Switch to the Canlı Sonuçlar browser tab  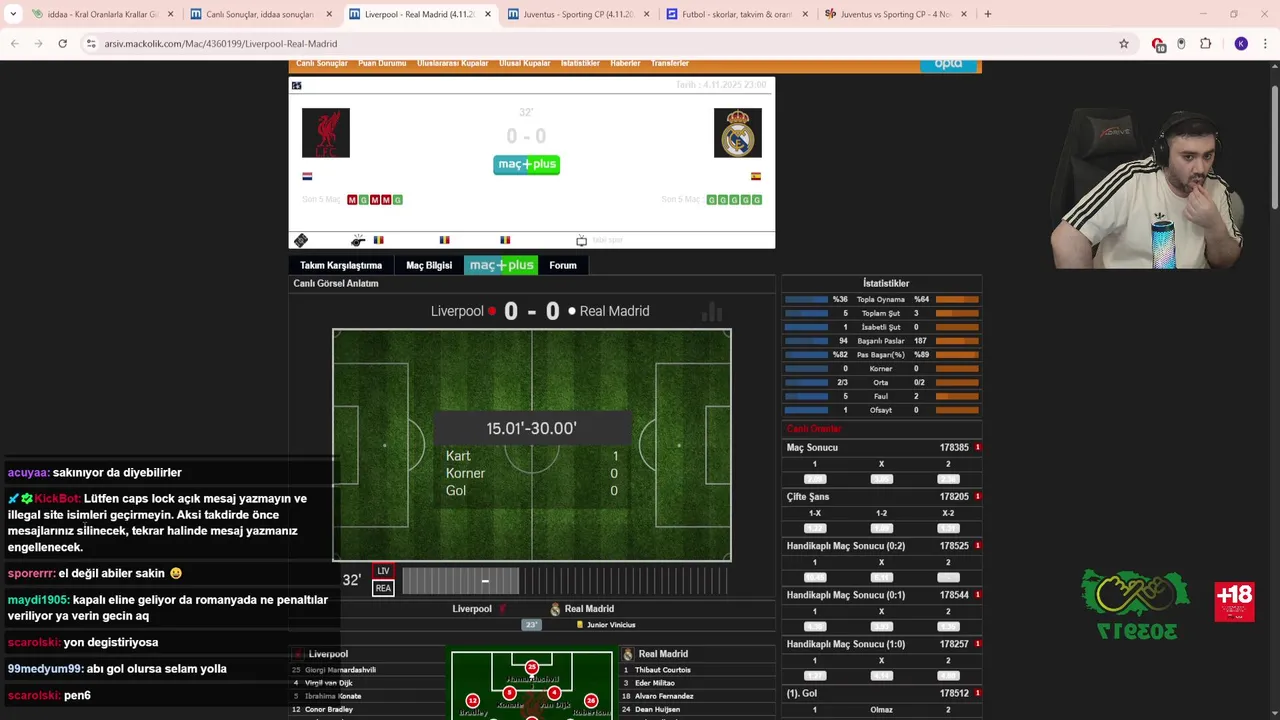(260, 15)
